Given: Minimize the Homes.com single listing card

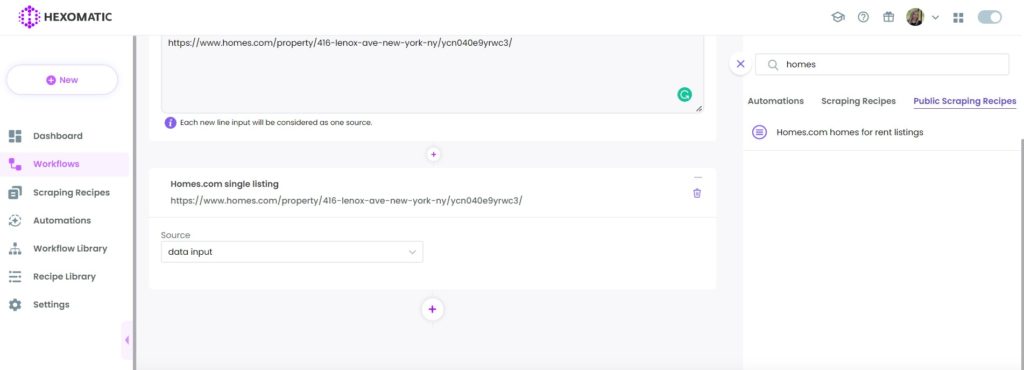Looking at the screenshot, I should coord(697,177).
